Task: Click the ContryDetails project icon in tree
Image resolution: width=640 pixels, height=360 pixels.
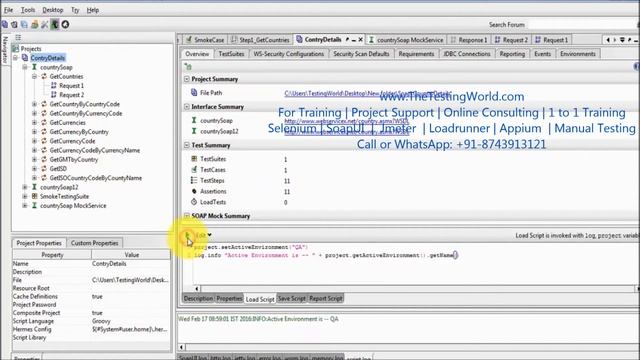Action: (x=25, y=58)
